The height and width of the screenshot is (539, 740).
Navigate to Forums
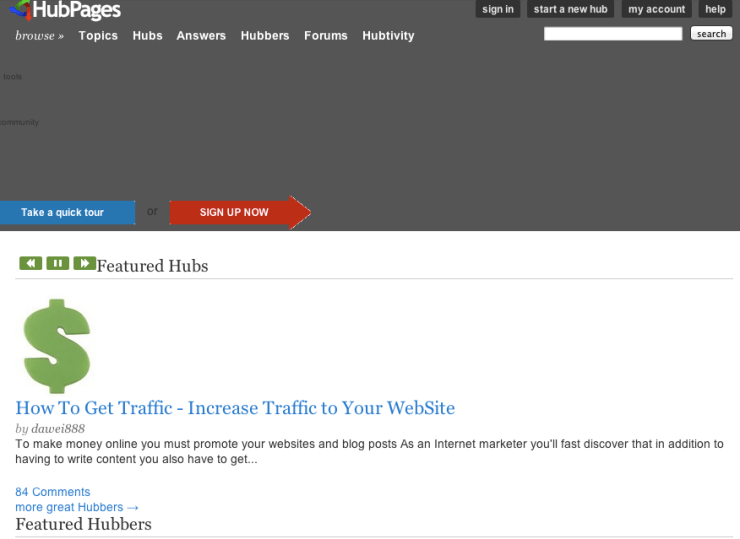click(x=326, y=36)
